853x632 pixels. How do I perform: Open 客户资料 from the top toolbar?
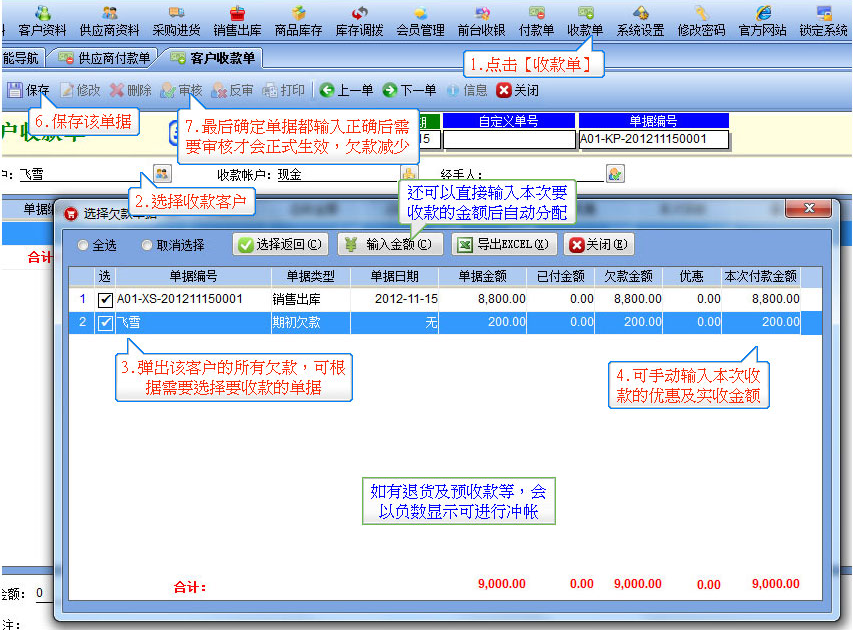pyautogui.click(x=42, y=21)
